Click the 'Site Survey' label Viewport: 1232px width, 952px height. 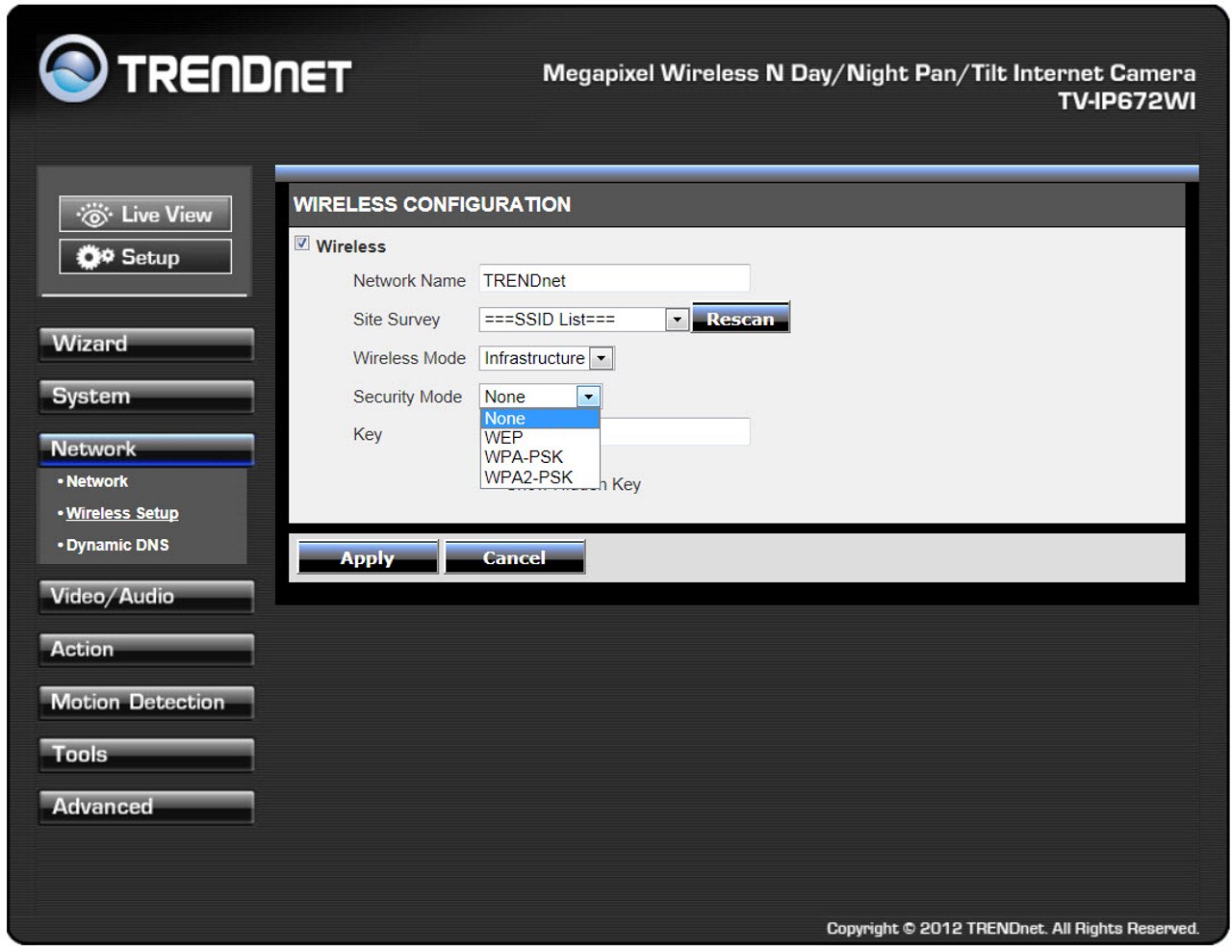(x=397, y=320)
